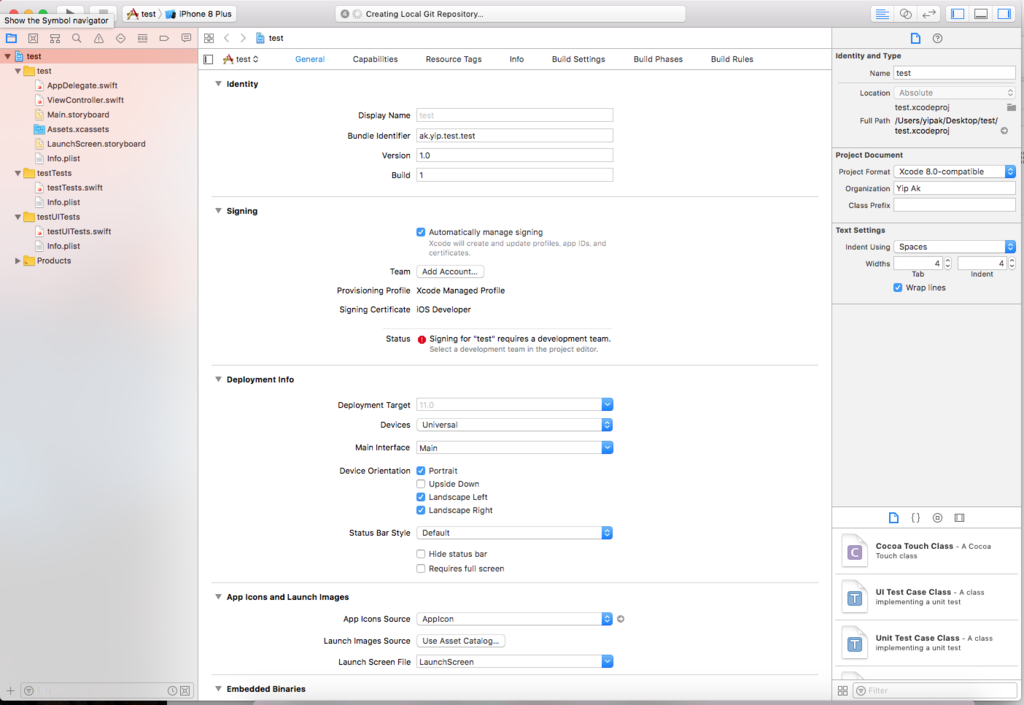
Task: Click arrow next to App Icons Source
Action: pyautogui.click(x=620, y=619)
